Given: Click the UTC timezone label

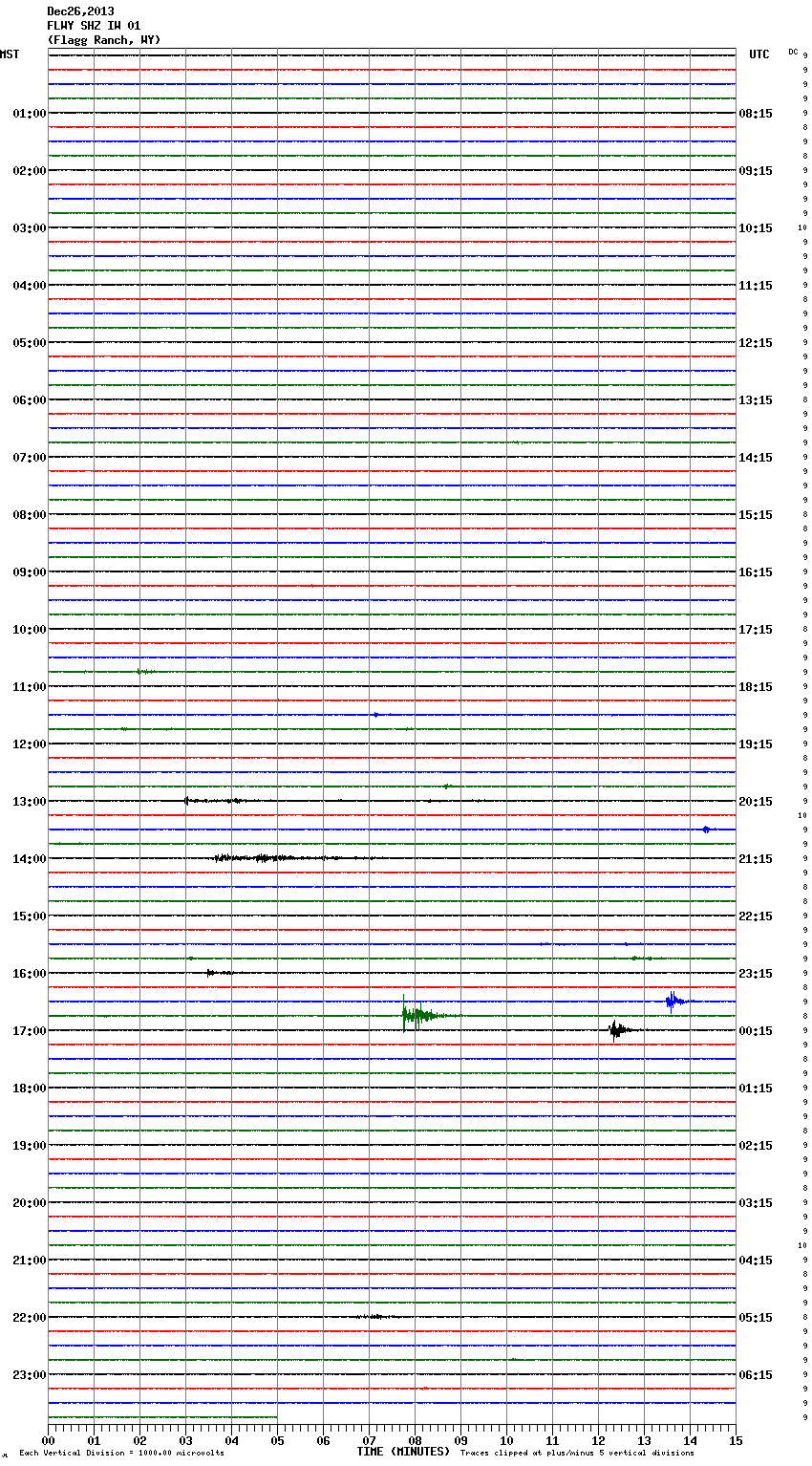Looking at the screenshot, I should click(759, 54).
